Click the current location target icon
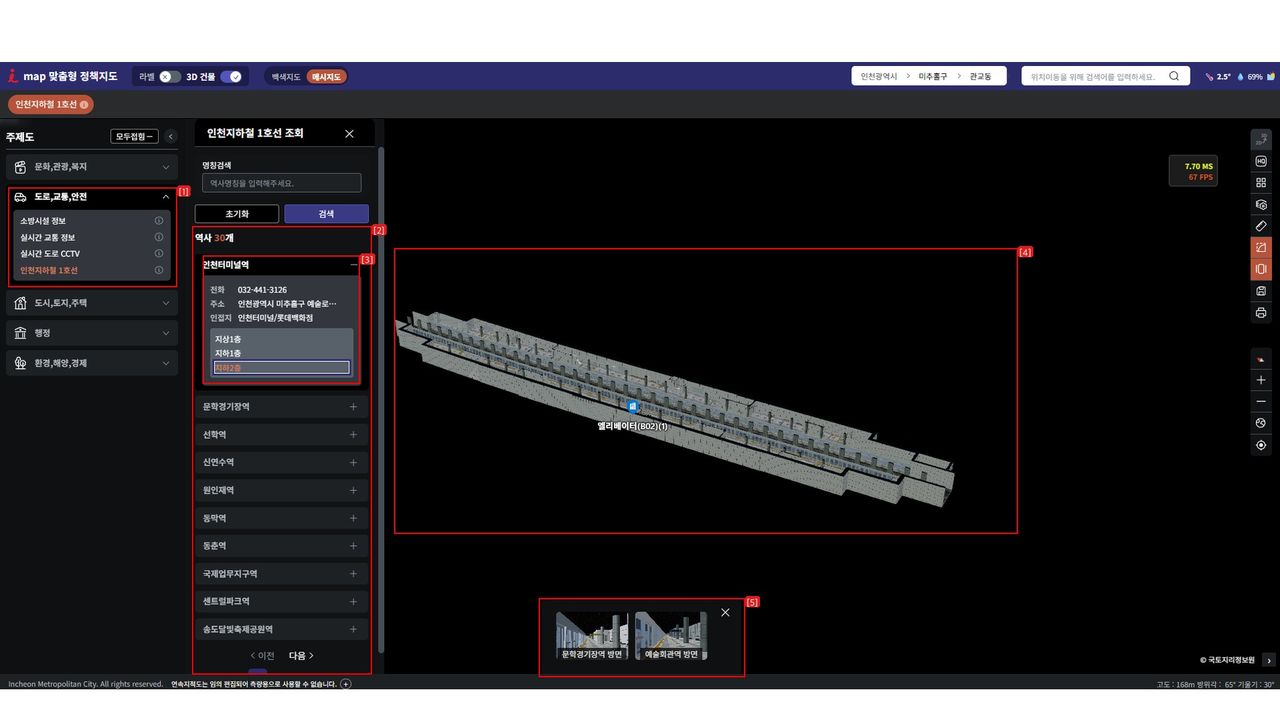Screen dimensions: 1280x720 (1260, 445)
